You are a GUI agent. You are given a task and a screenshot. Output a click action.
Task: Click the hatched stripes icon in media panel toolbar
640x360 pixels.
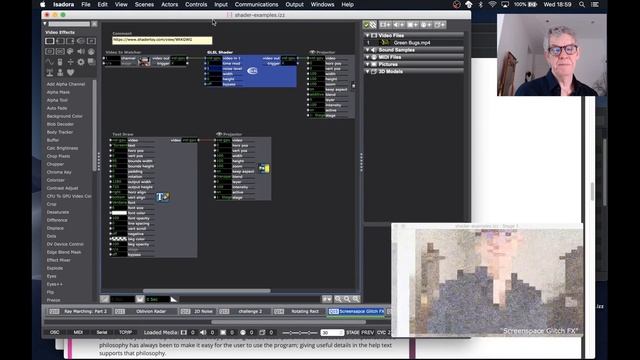(x=373, y=24)
